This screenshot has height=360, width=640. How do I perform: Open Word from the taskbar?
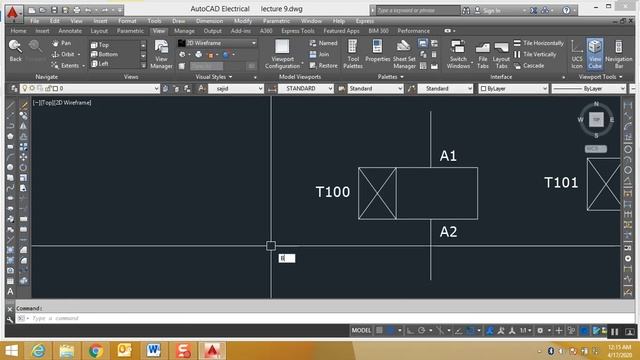153,351
